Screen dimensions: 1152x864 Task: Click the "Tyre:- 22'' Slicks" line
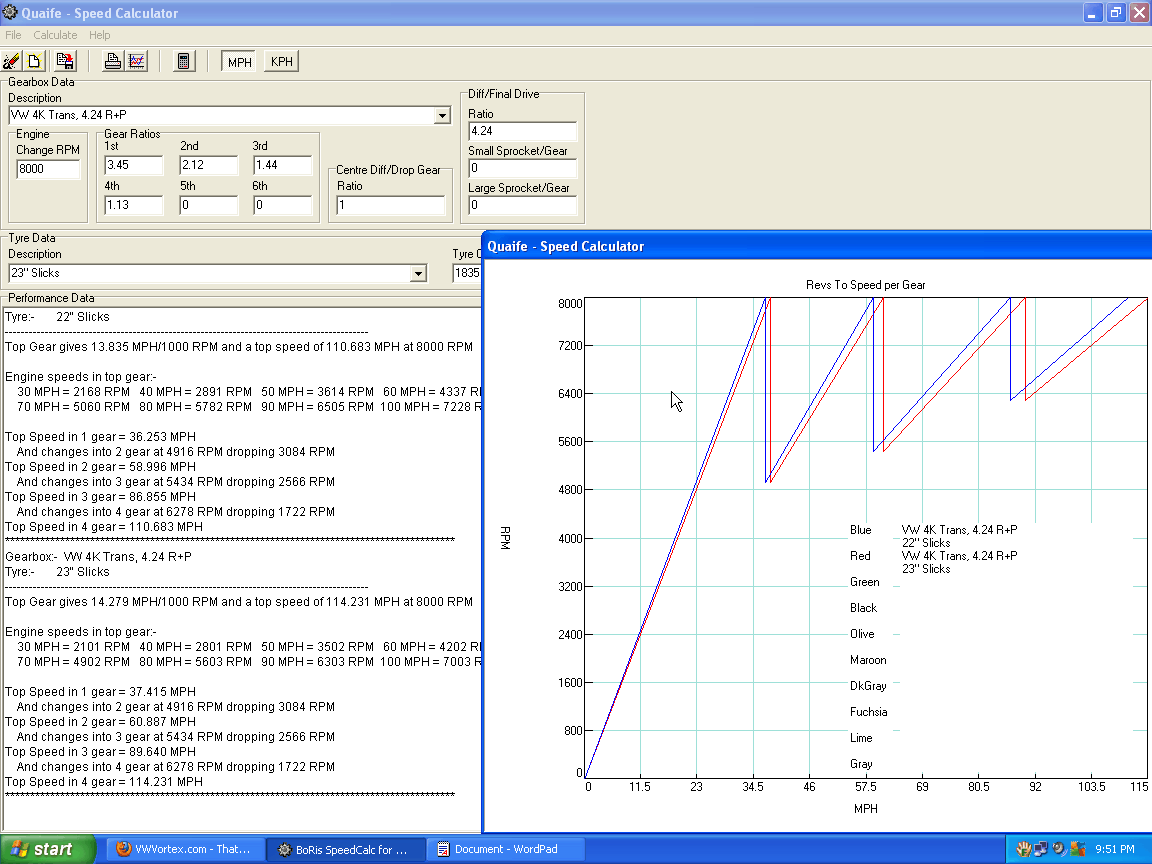pos(57,317)
